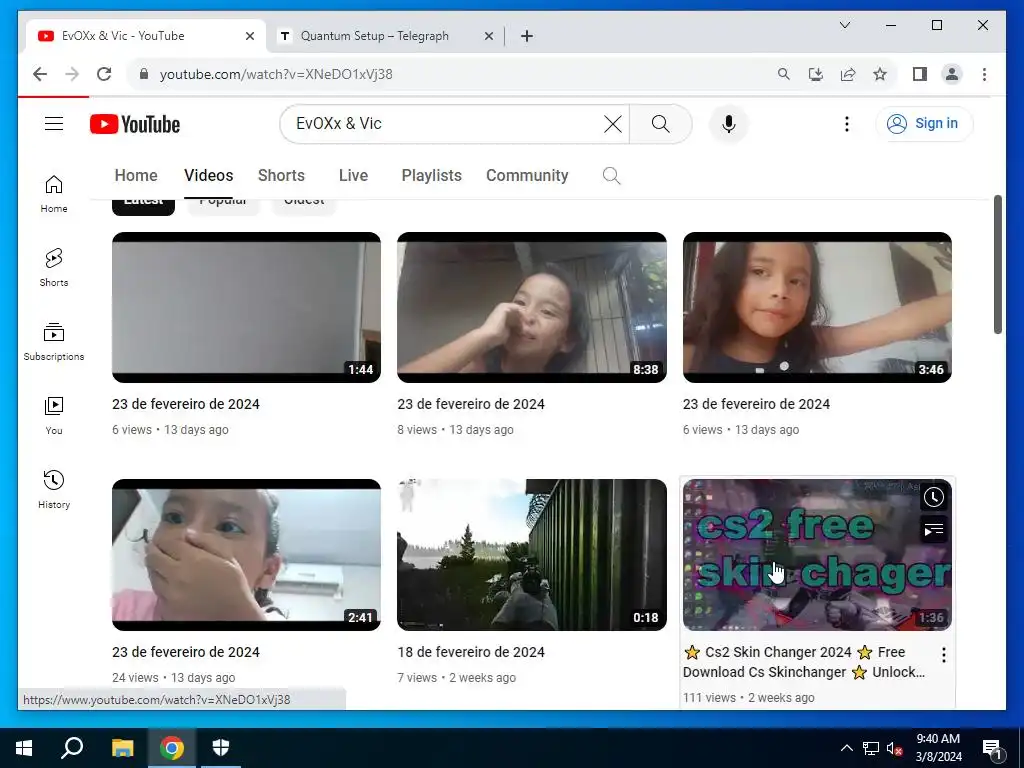This screenshot has height=768, width=1024.
Task: Open the muted volume tray icon
Action: (x=894, y=748)
